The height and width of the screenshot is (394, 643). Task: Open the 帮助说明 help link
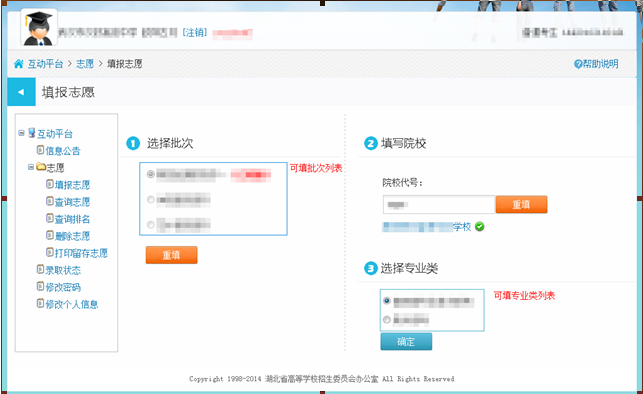(596, 64)
